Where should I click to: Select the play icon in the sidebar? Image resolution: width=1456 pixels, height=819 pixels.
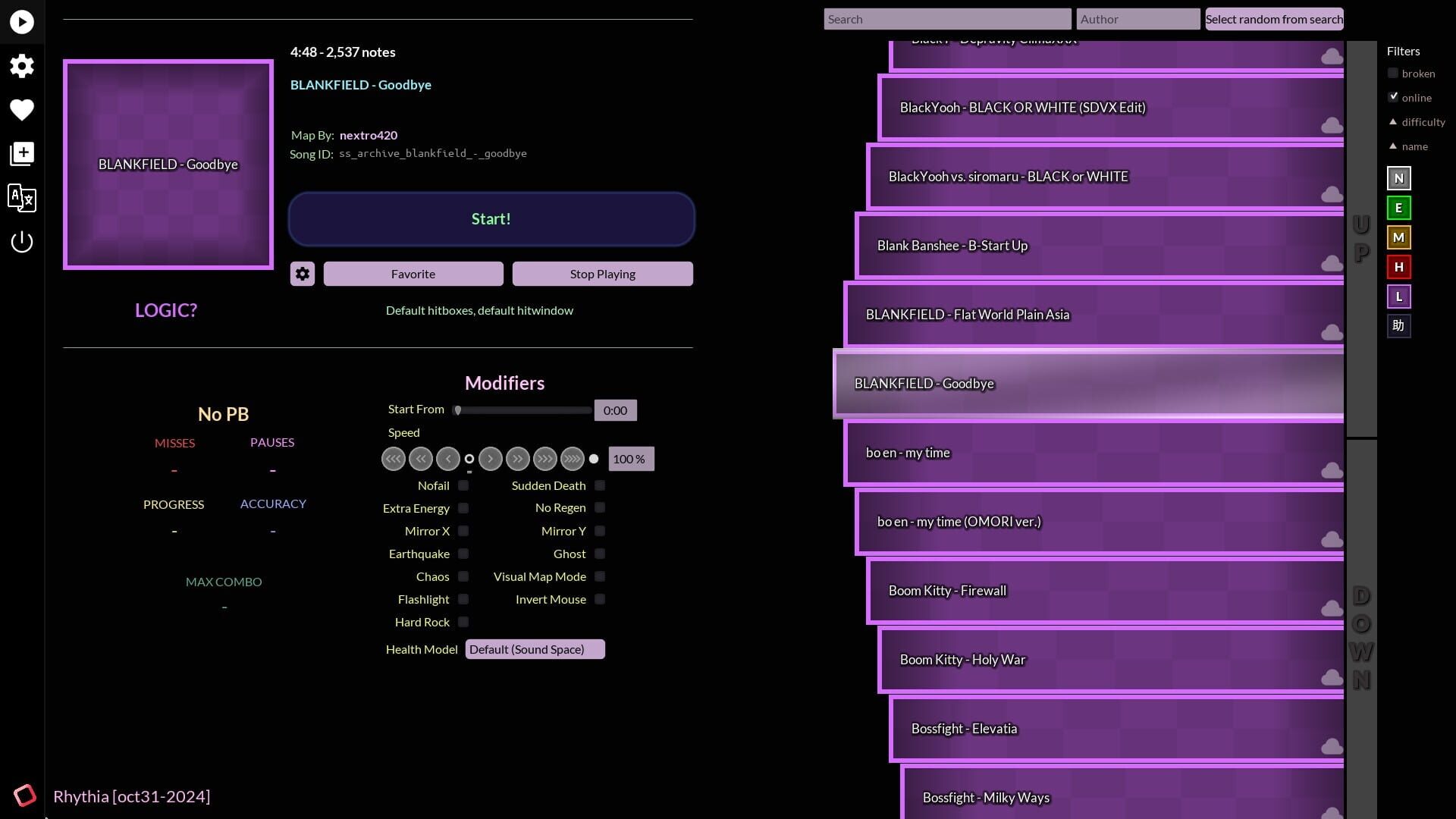tap(22, 22)
